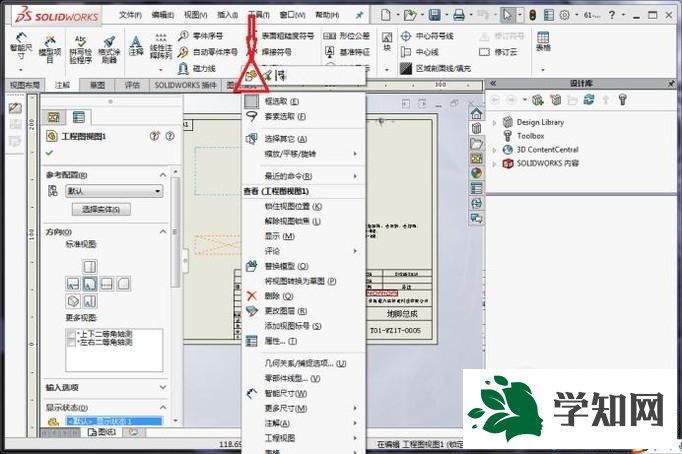Select the 磁力线 magnetic line tool

point(197,68)
